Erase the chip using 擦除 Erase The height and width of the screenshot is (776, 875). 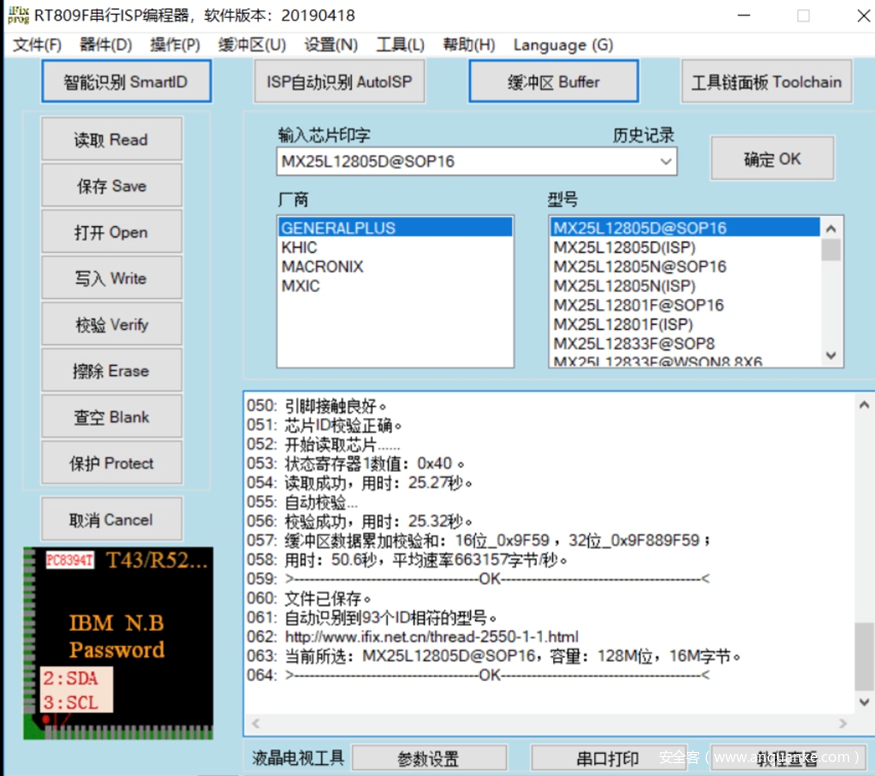111,370
